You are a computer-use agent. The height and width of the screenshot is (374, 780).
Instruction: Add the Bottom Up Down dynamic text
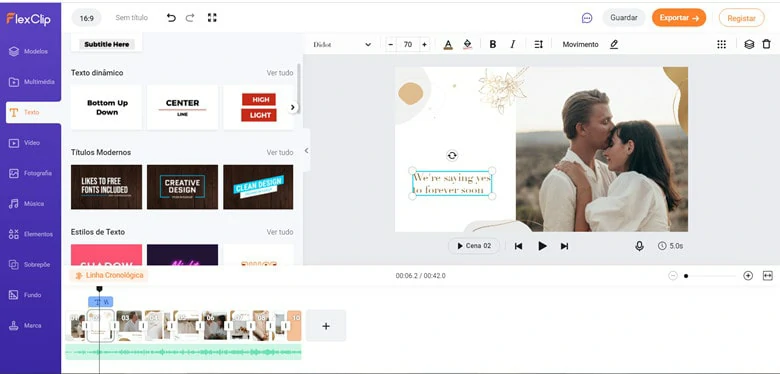click(106, 107)
